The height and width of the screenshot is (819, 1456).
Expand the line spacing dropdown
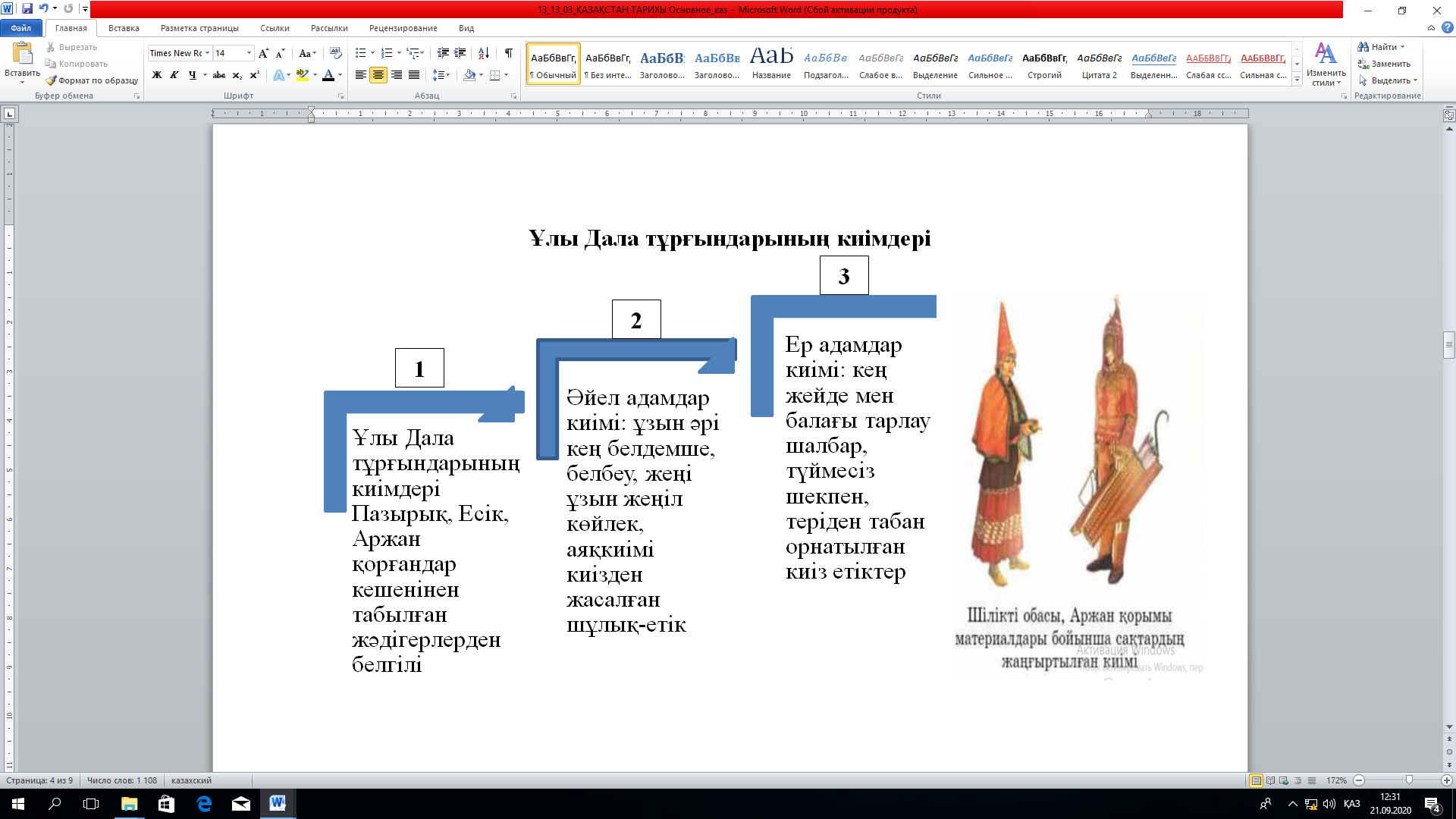(448, 75)
